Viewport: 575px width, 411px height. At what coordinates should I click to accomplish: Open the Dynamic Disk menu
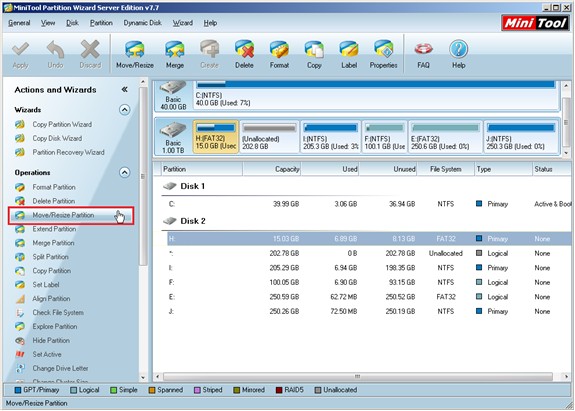142,23
